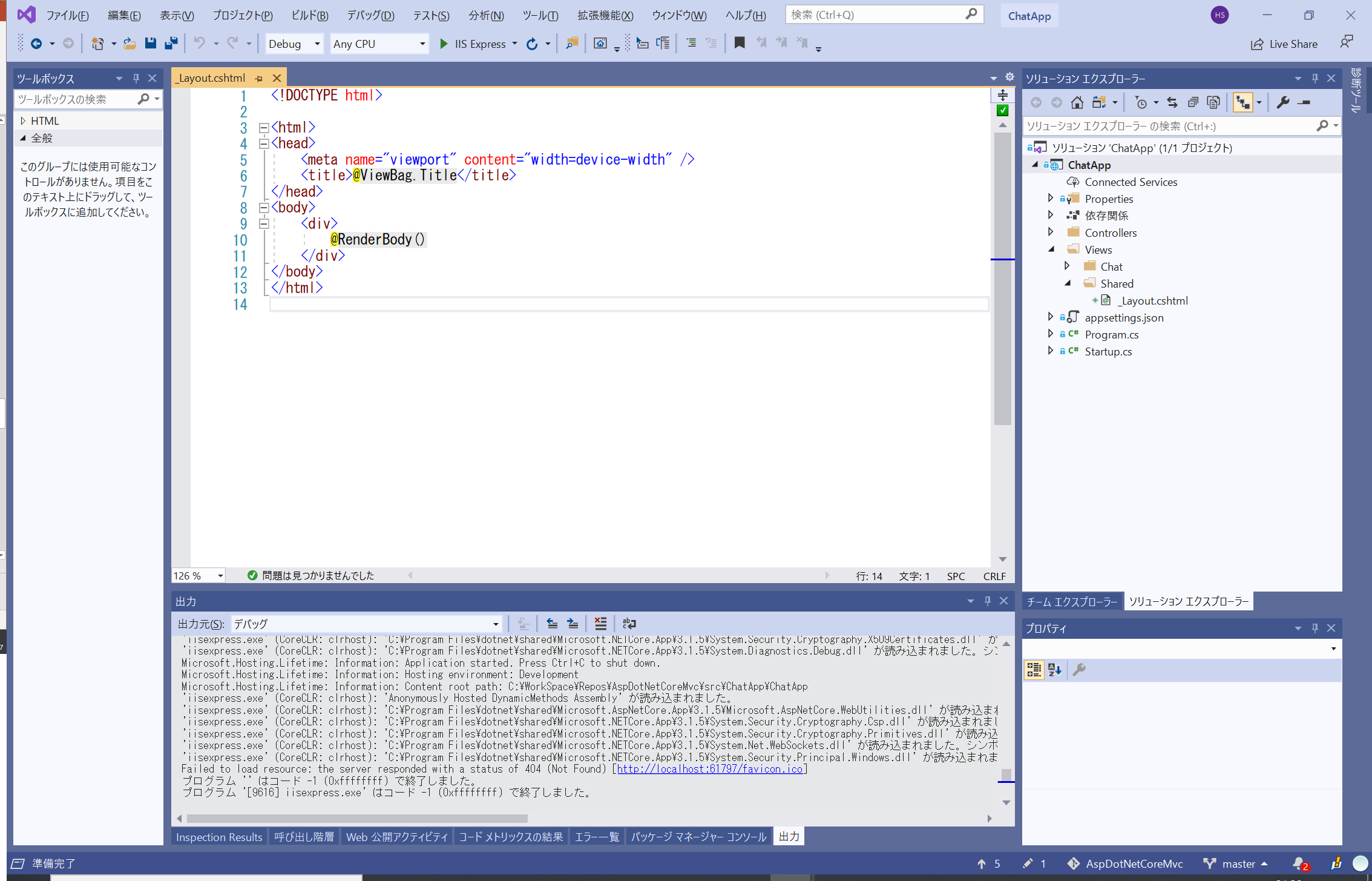Open the ビルド(B) menu
The height and width of the screenshot is (881, 1372).
[x=309, y=16]
